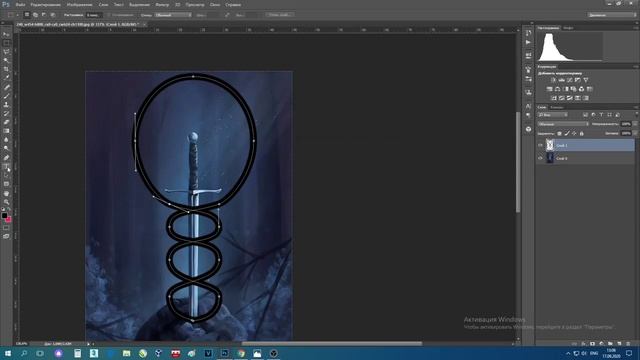Open the layer filter kind dropdown
Viewport: 640px width, 360px height.
click(x=553, y=115)
